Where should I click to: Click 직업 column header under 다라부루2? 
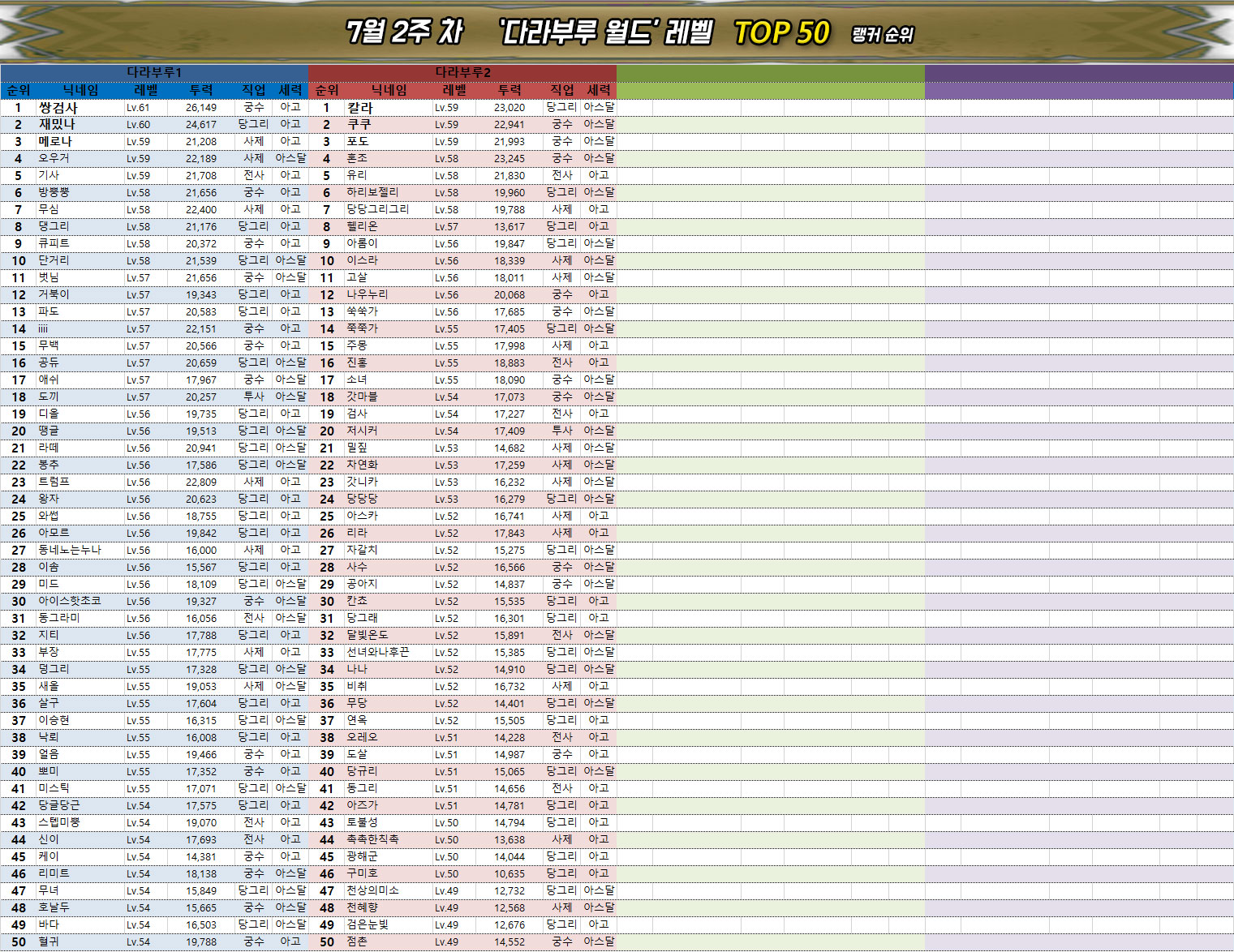click(x=561, y=90)
